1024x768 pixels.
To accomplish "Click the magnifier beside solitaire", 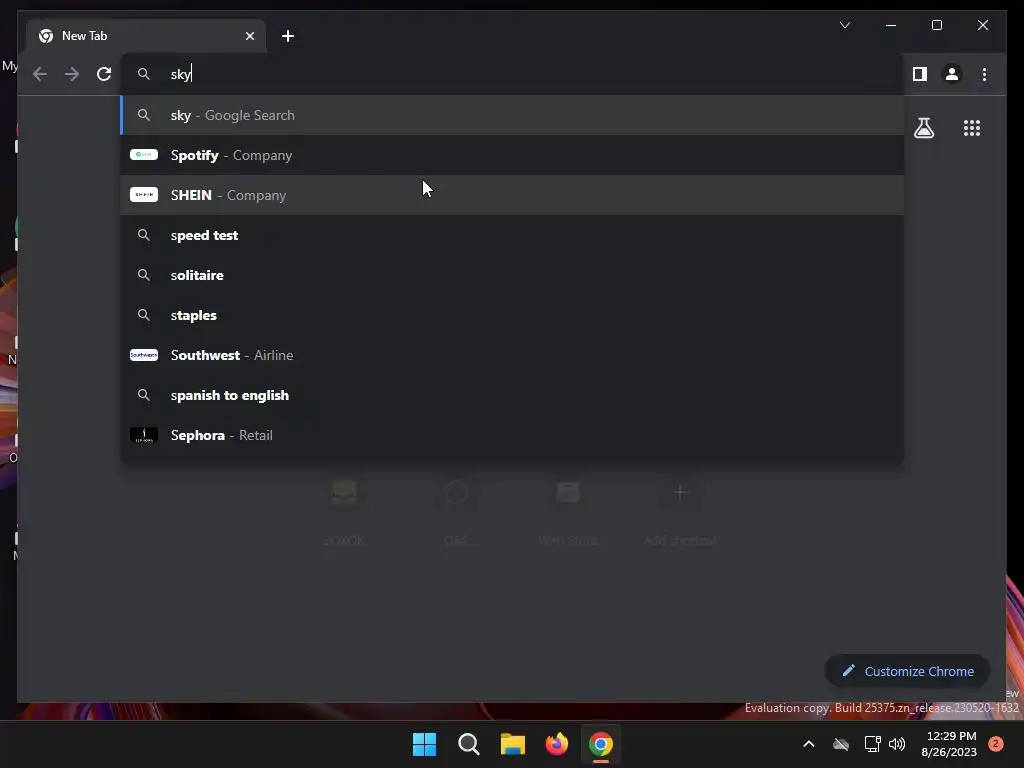I will 144,275.
